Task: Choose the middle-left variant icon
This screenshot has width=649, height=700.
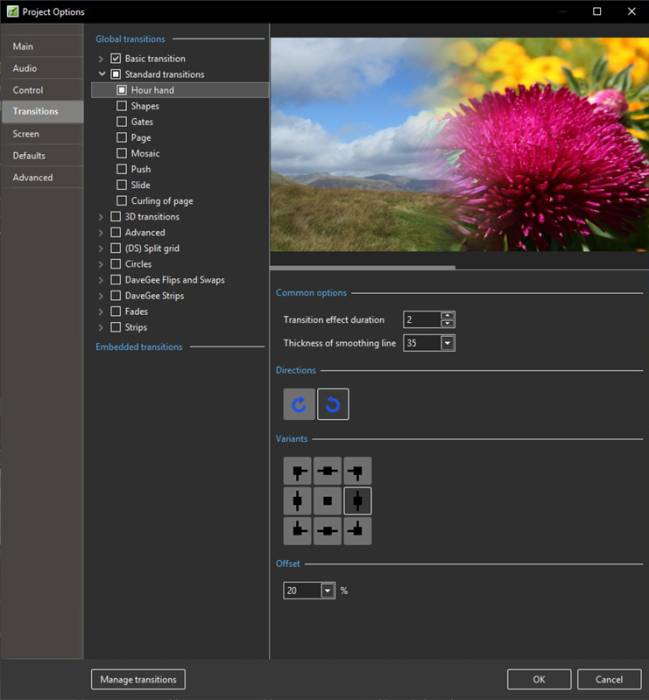Action: coord(298,500)
